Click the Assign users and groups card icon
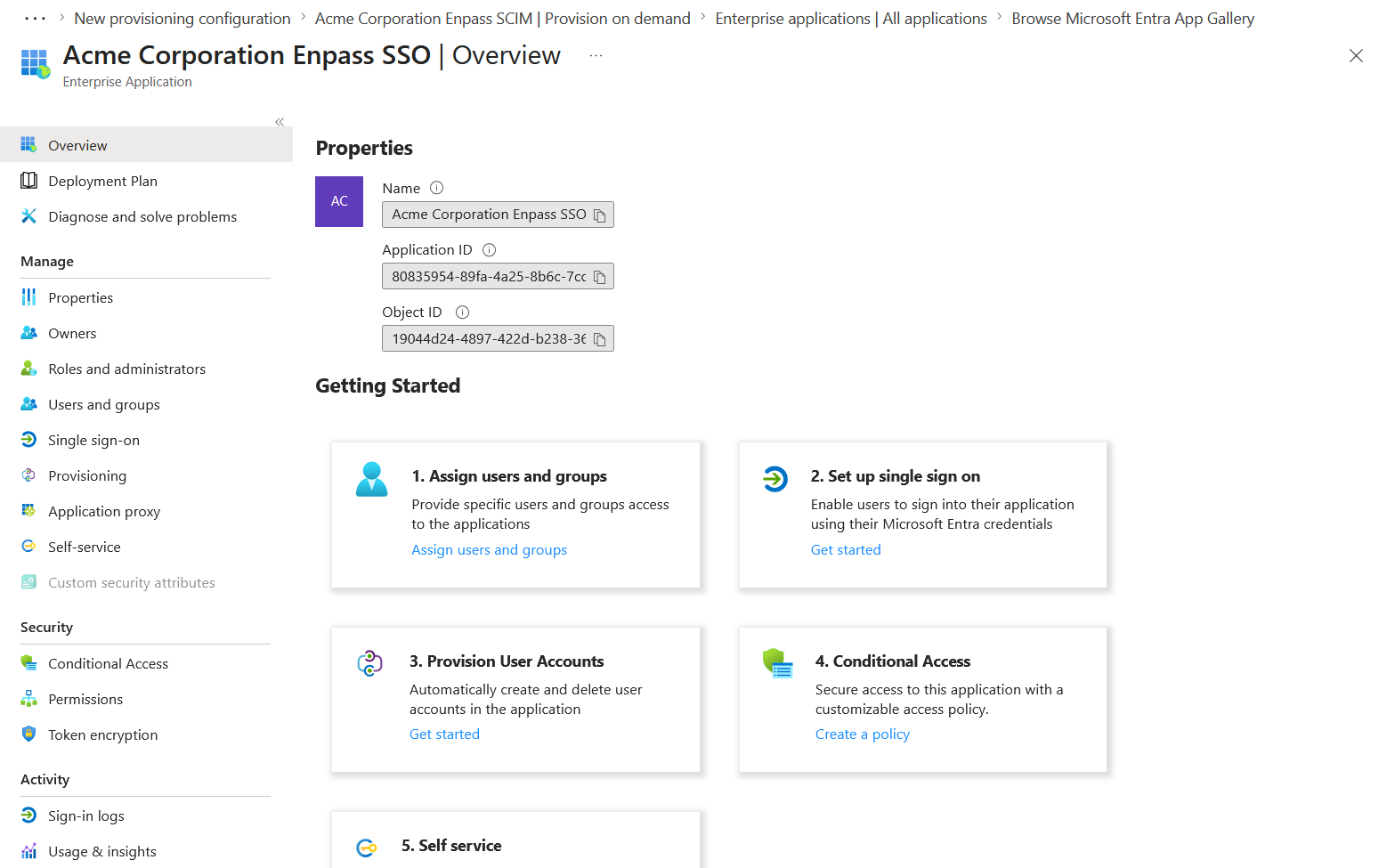Screen dimensions: 1395x868 (x=371, y=479)
